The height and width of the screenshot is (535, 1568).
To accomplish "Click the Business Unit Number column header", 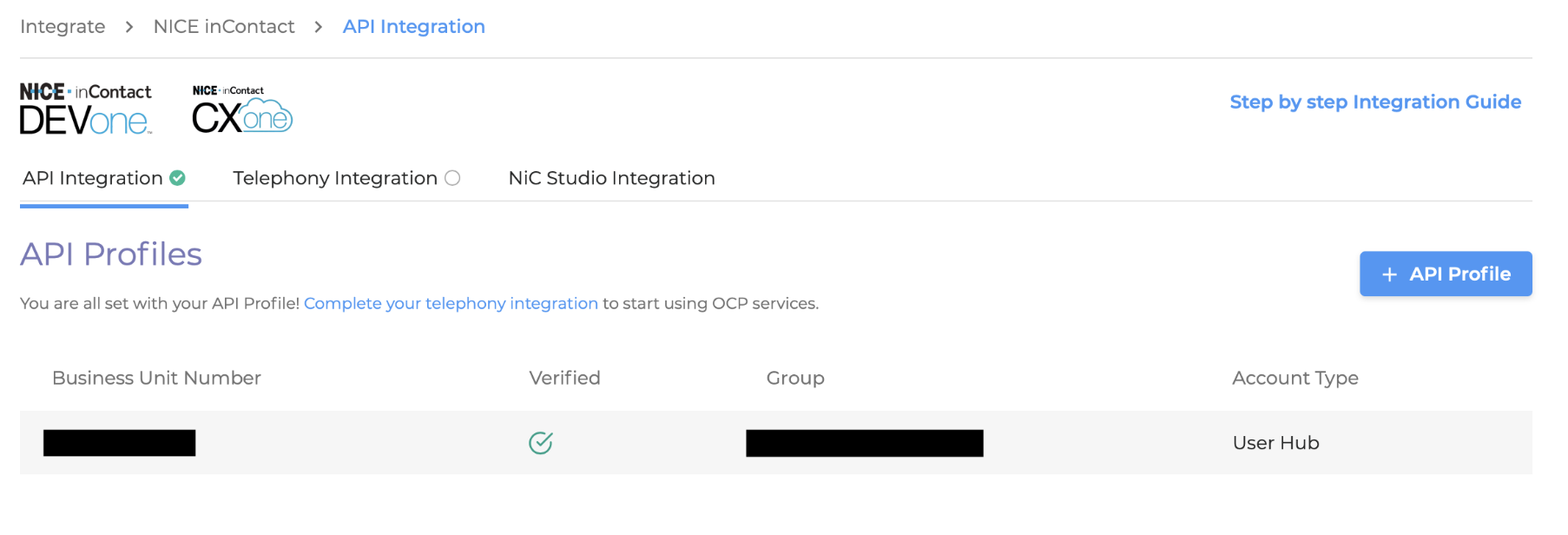I will click(156, 378).
